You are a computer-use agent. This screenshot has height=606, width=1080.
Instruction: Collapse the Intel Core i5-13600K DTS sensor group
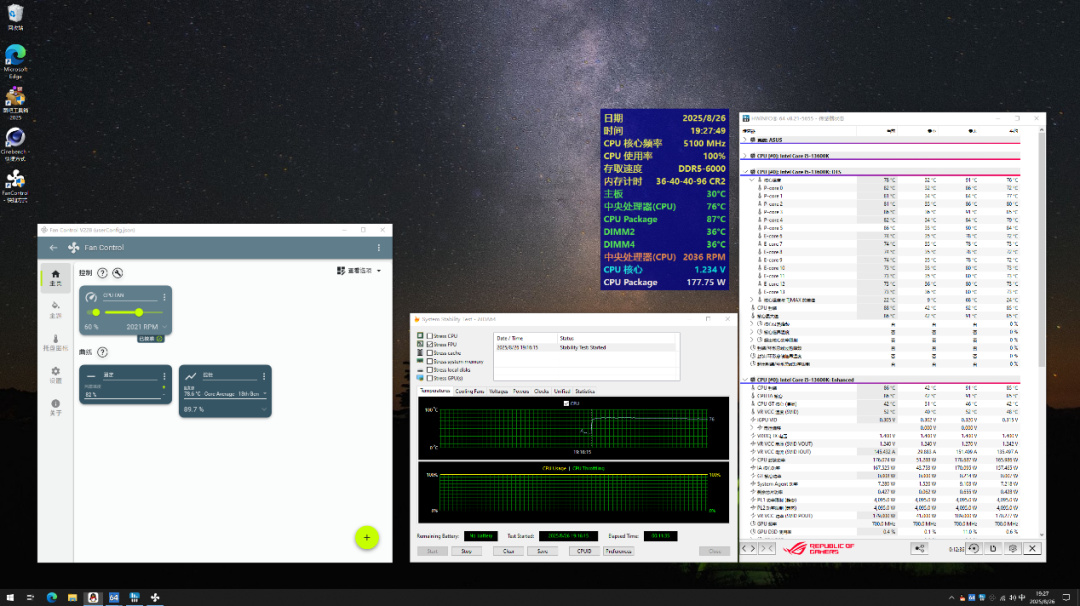click(x=744, y=172)
